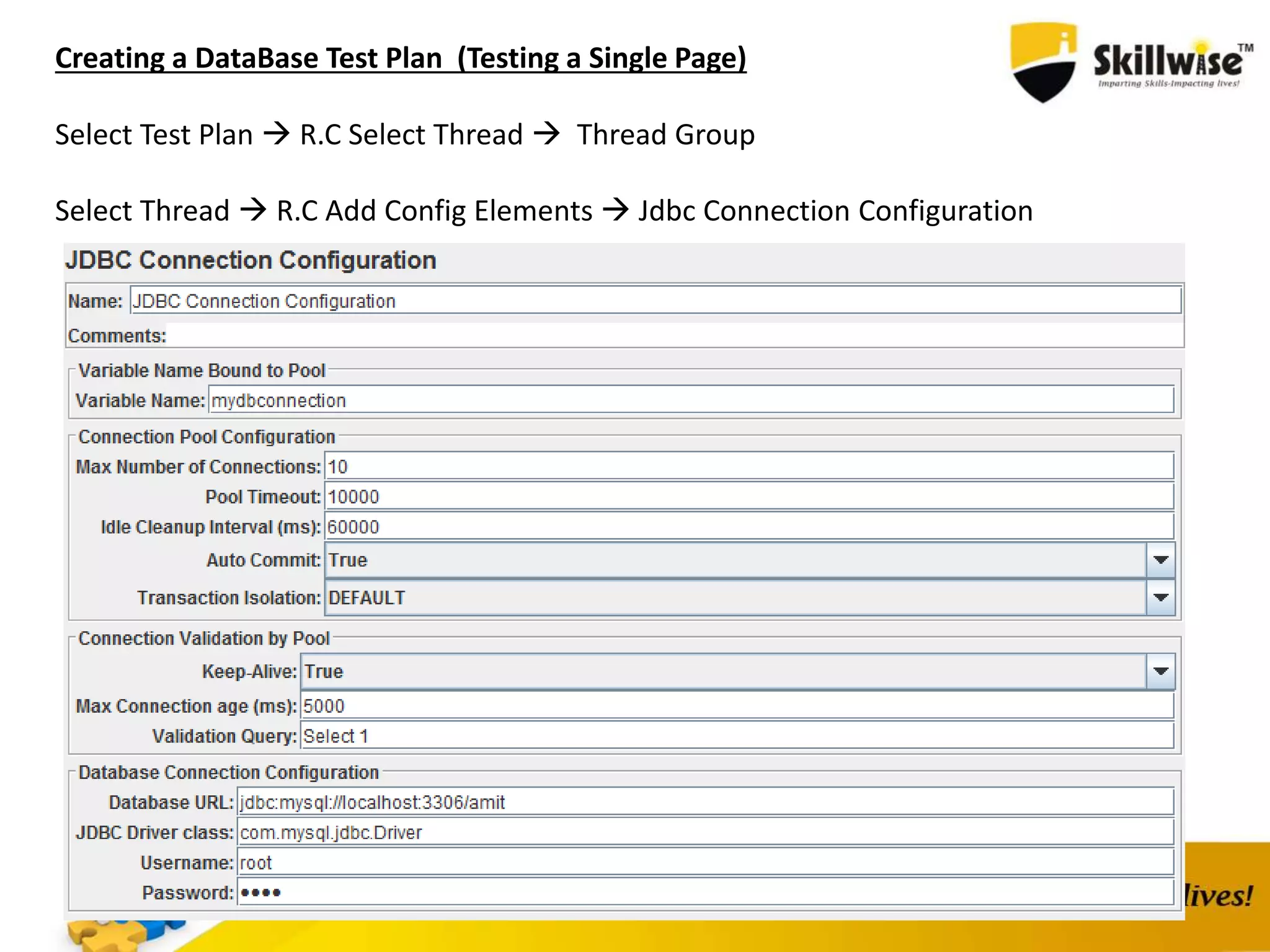1270x952 pixels.
Task: Click the Username field containing root
Action: 706,862
